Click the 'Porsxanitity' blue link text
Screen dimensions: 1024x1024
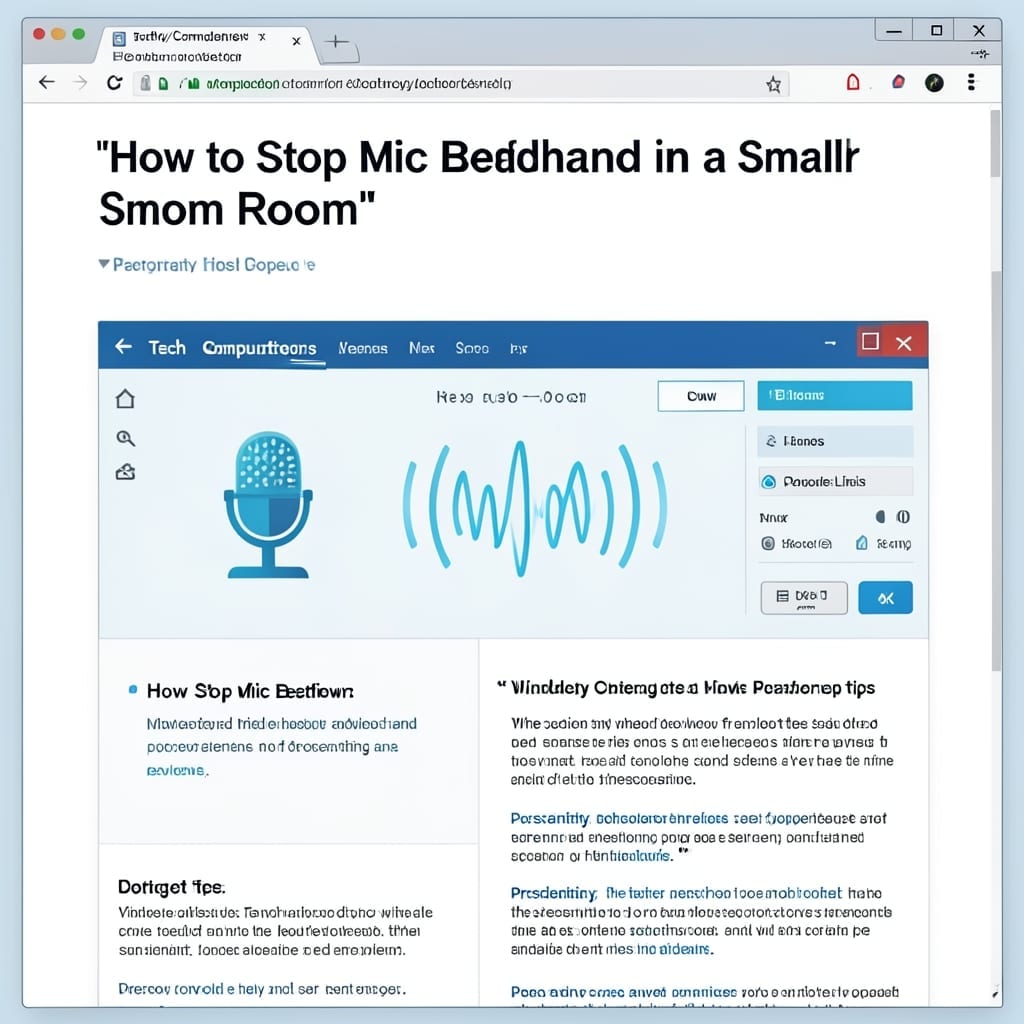pyautogui.click(x=550, y=818)
